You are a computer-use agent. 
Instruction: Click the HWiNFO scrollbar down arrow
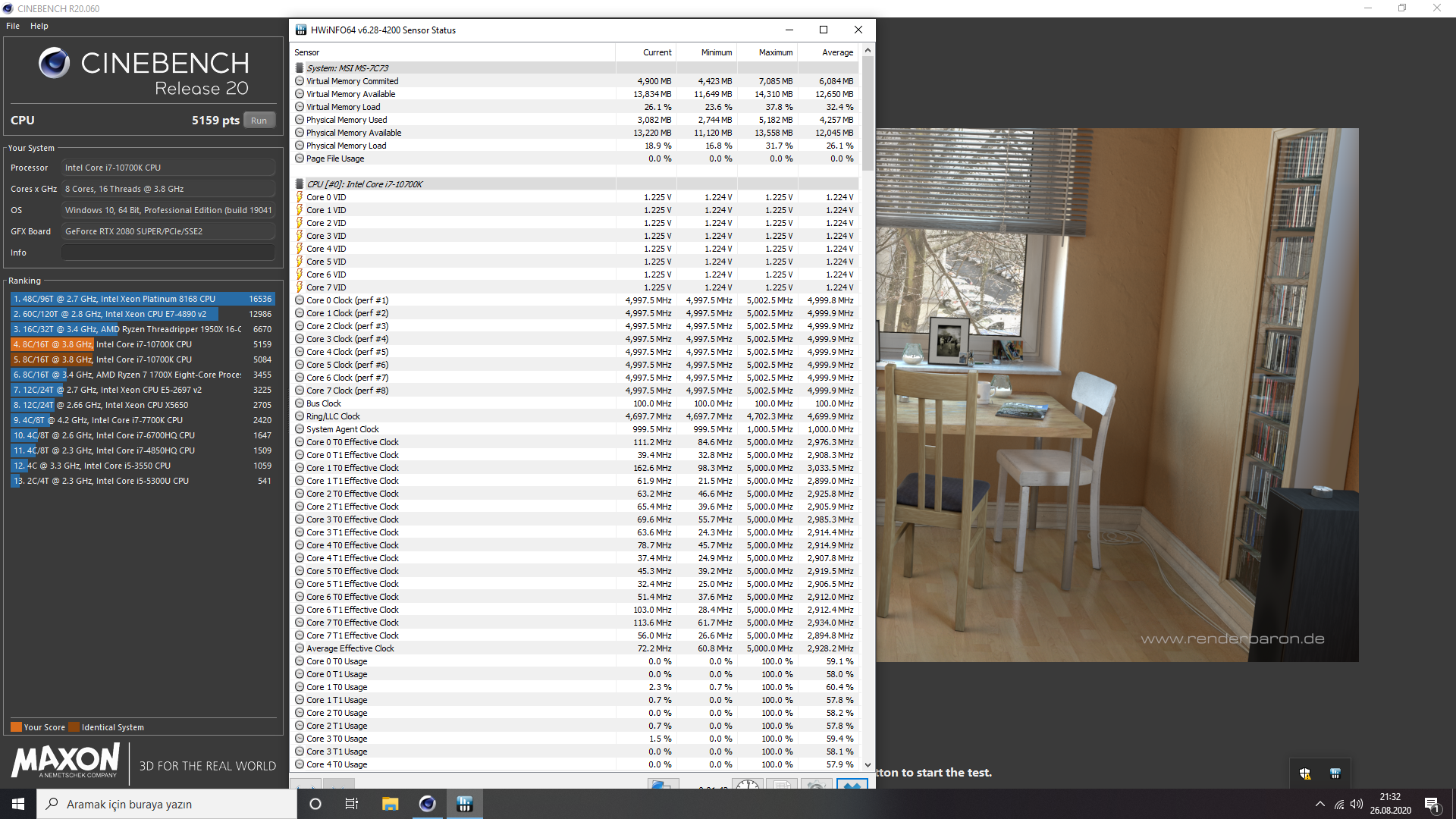868,766
